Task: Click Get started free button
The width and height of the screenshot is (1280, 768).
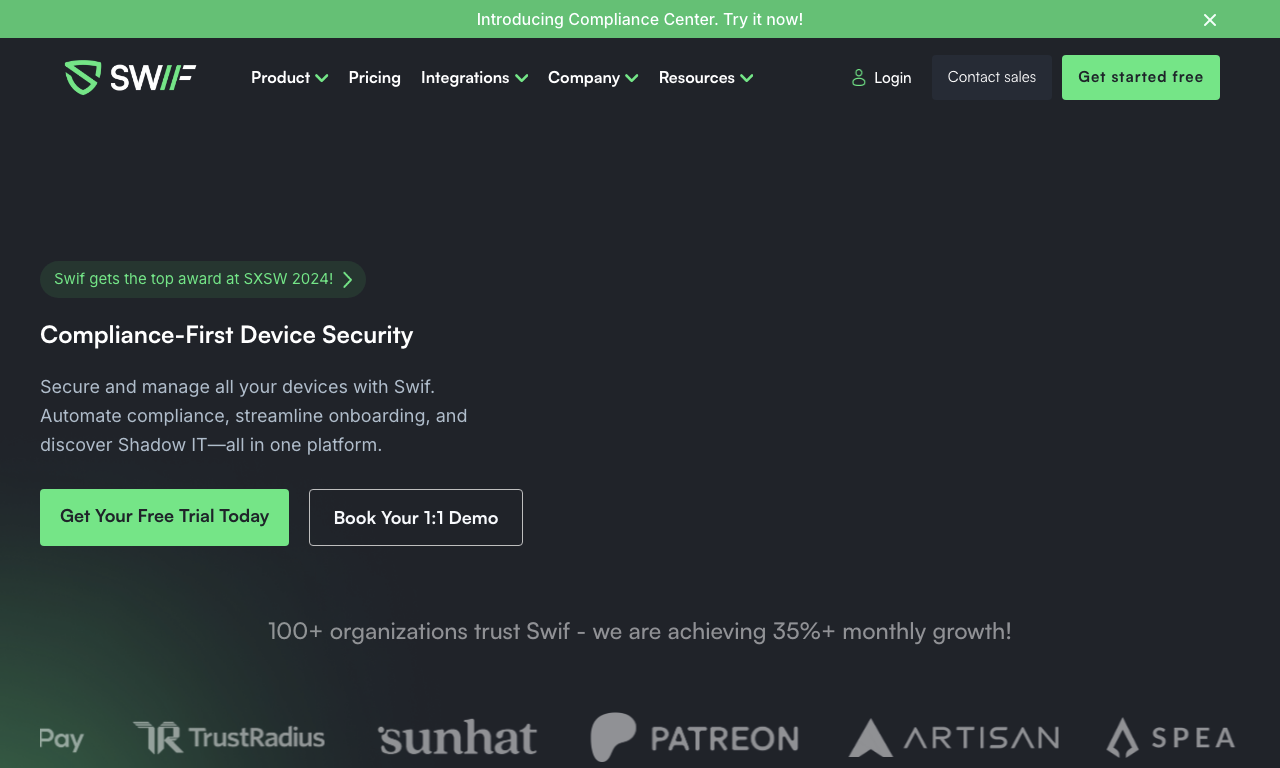Action: (1141, 77)
